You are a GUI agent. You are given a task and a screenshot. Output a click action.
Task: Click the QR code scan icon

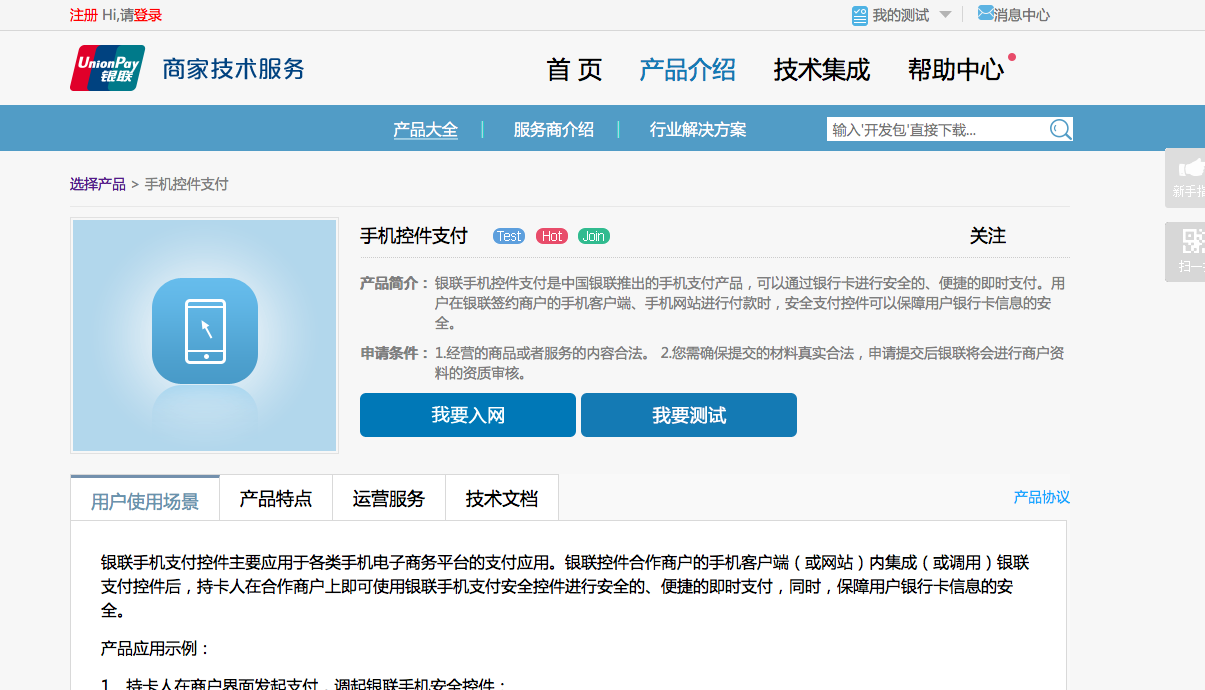coord(1192,241)
